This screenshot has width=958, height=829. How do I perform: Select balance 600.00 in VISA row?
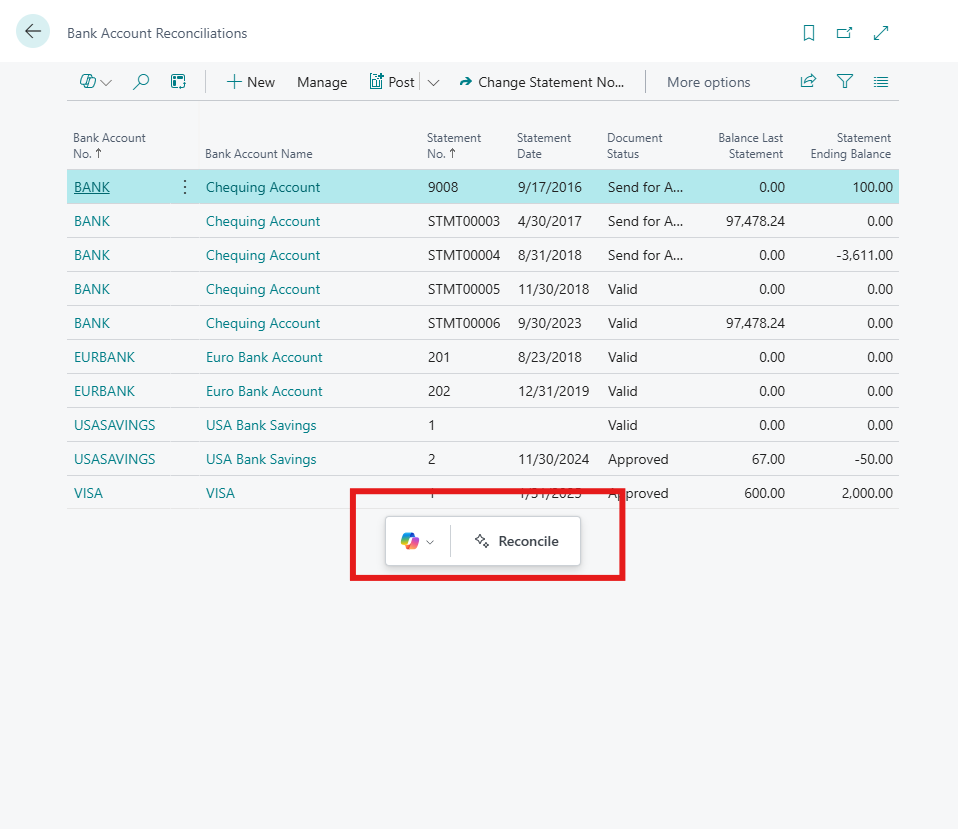pyautogui.click(x=764, y=493)
